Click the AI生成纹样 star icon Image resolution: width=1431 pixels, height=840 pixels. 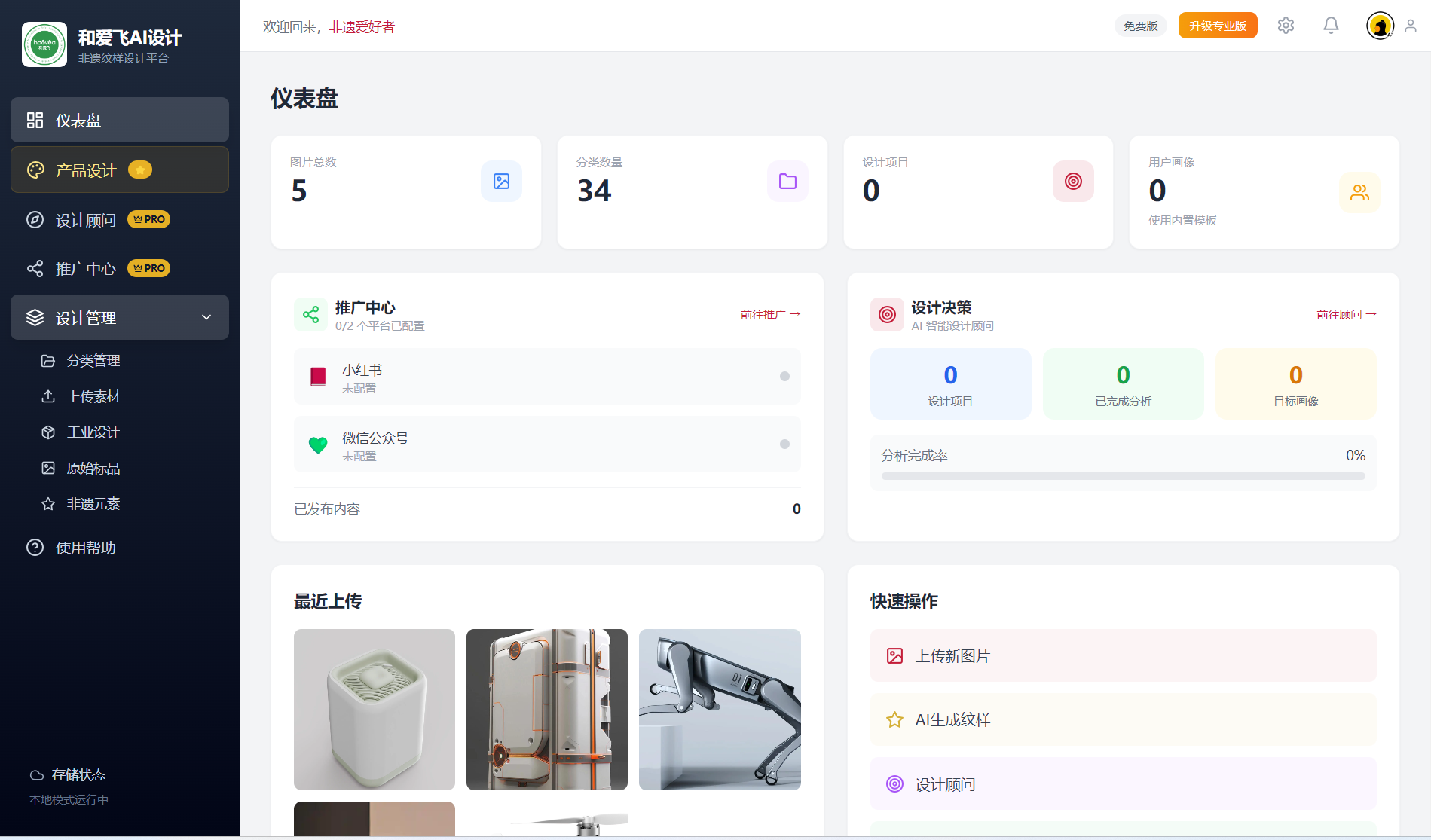click(894, 719)
